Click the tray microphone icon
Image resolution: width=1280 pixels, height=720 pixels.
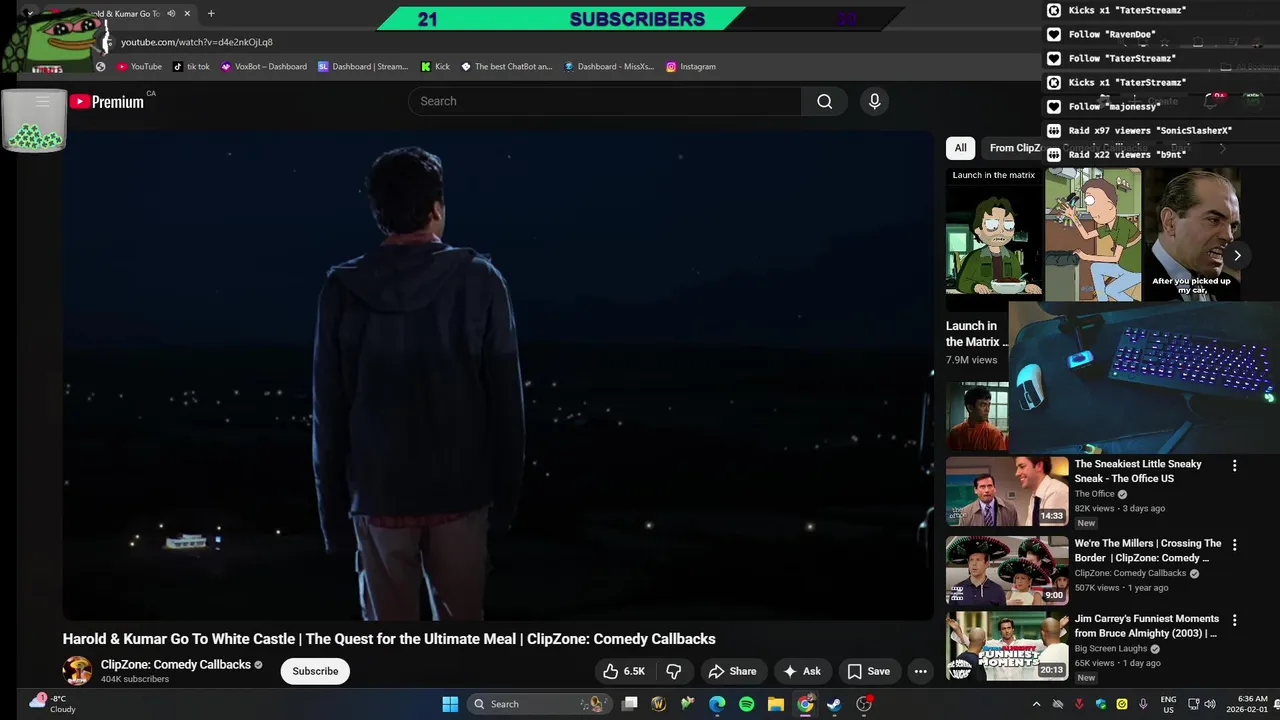pos(1143,704)
